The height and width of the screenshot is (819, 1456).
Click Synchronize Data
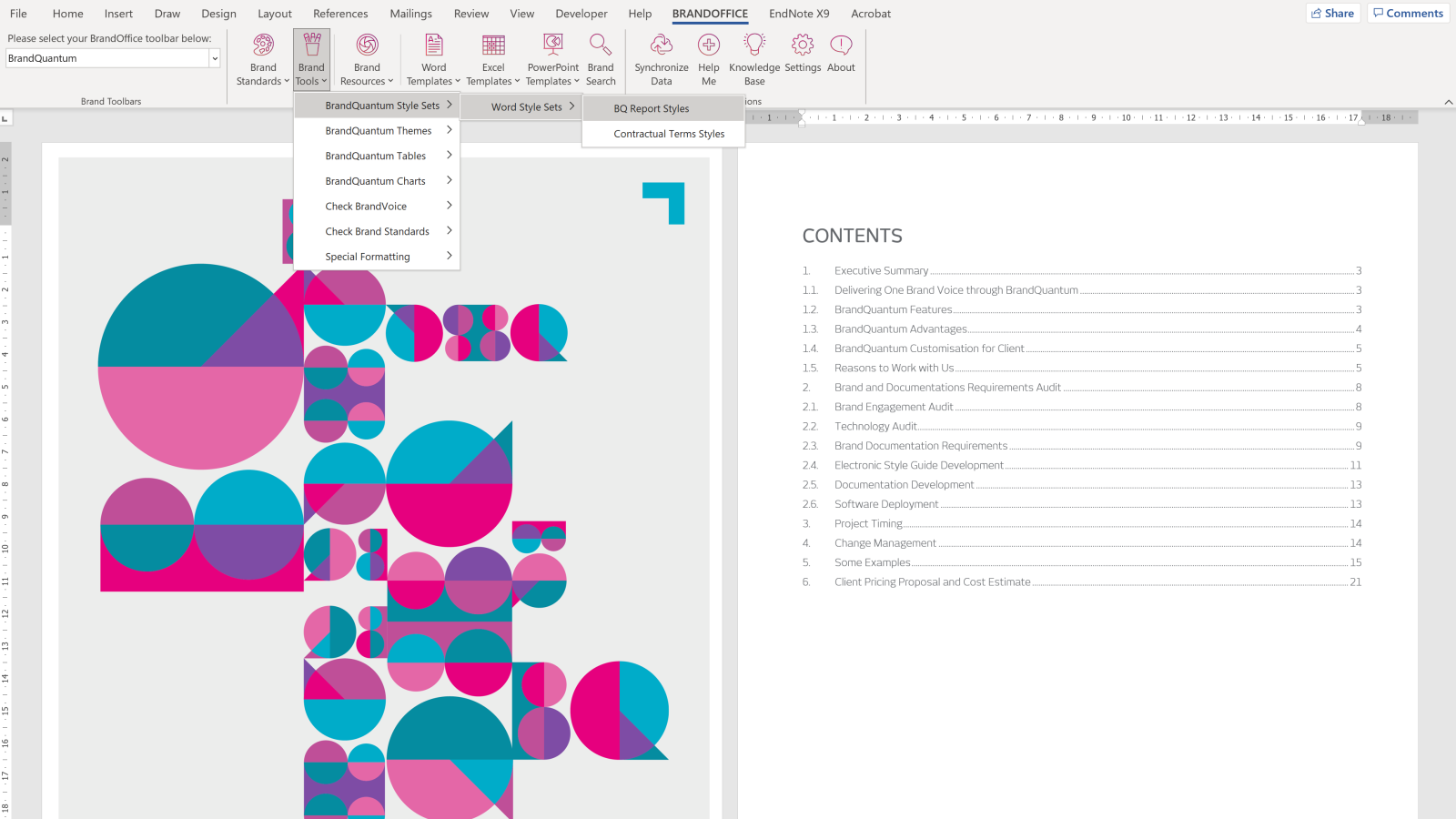coord(661,58)
